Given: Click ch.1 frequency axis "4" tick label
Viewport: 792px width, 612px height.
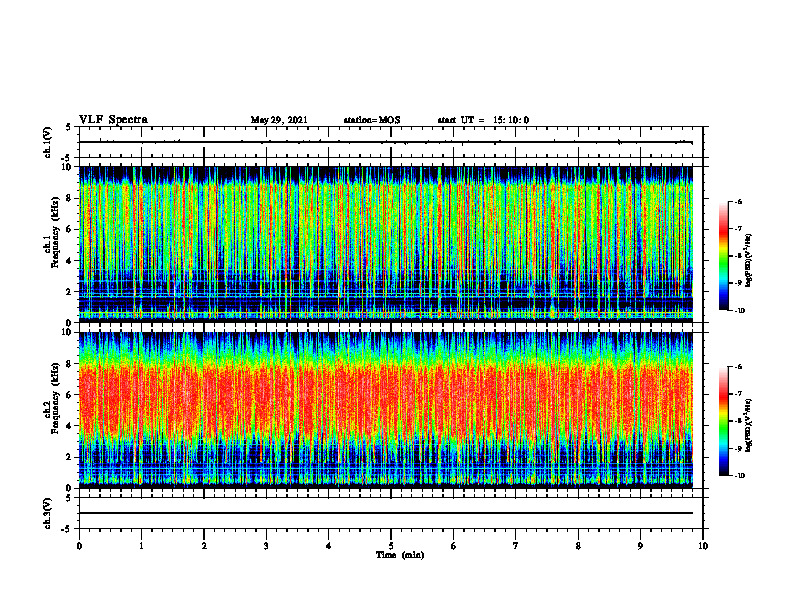Looking at the screenshot, I should pyautogui.click(x=70, y=261).
